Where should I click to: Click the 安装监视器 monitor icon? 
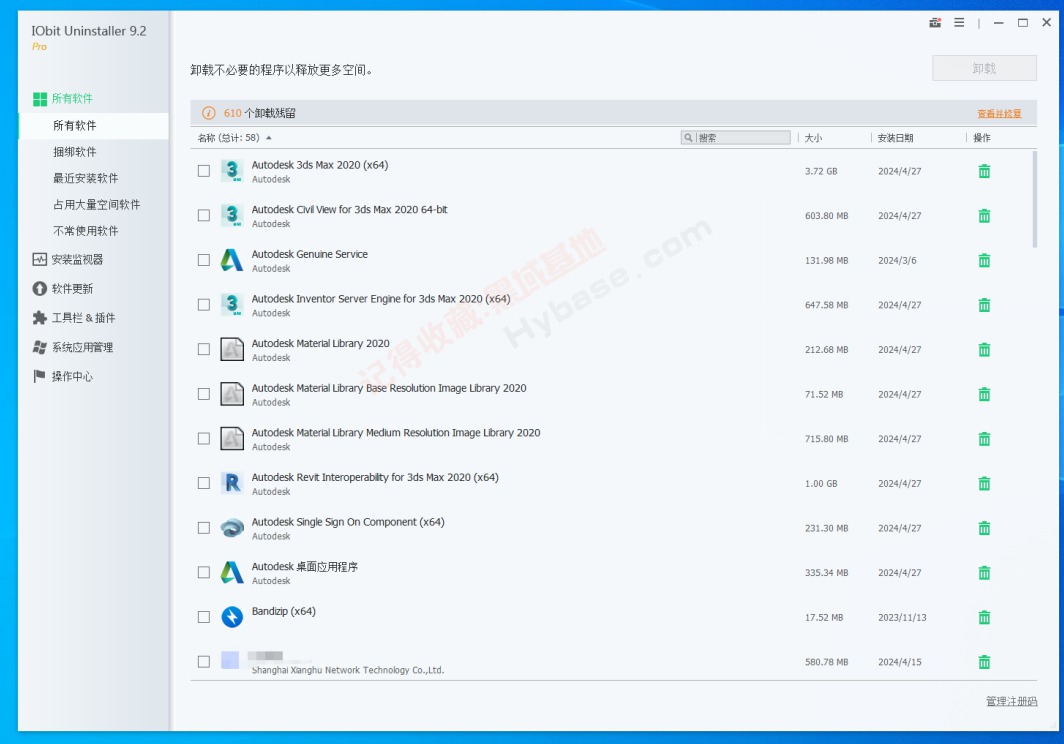point(39,259)
